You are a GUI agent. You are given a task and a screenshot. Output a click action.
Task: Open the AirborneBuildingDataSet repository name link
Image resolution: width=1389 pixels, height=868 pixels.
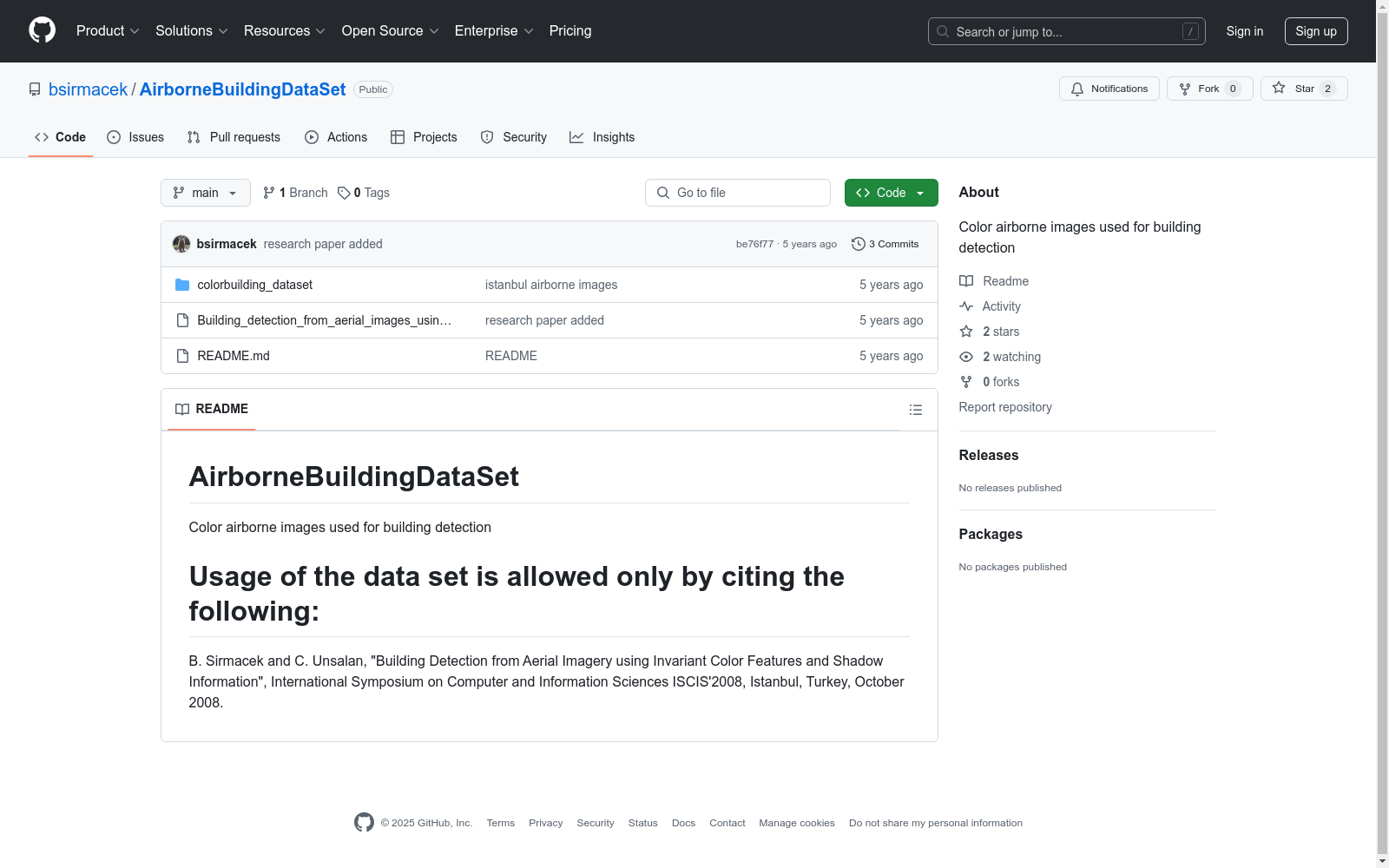pyautogui.click(x=242, y=89)
